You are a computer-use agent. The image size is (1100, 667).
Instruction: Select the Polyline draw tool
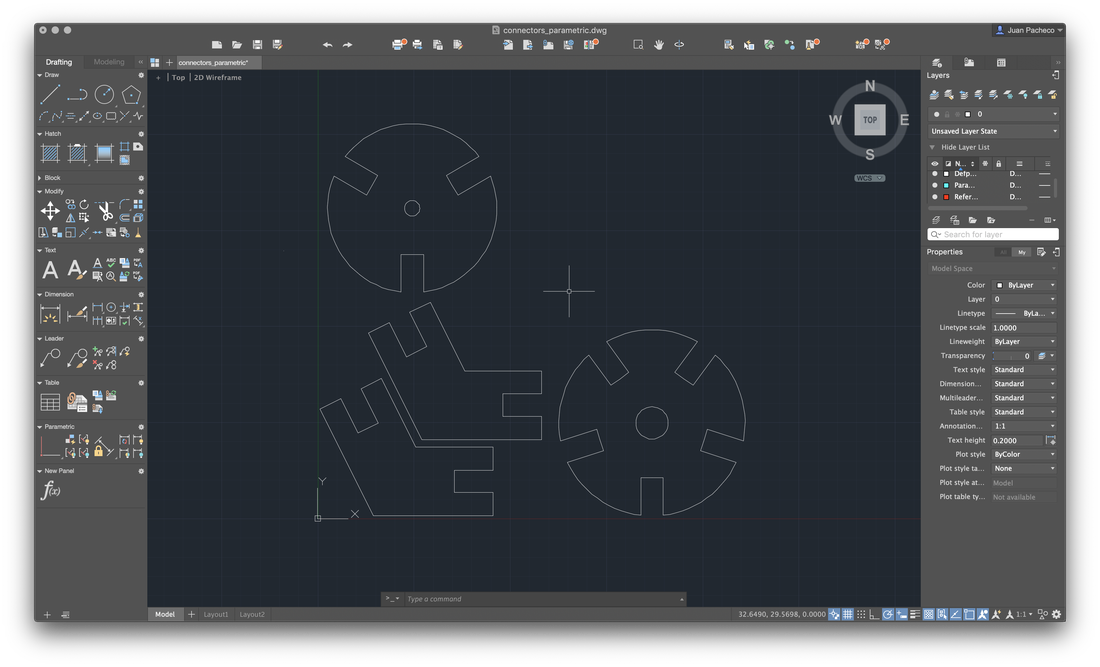77,94
